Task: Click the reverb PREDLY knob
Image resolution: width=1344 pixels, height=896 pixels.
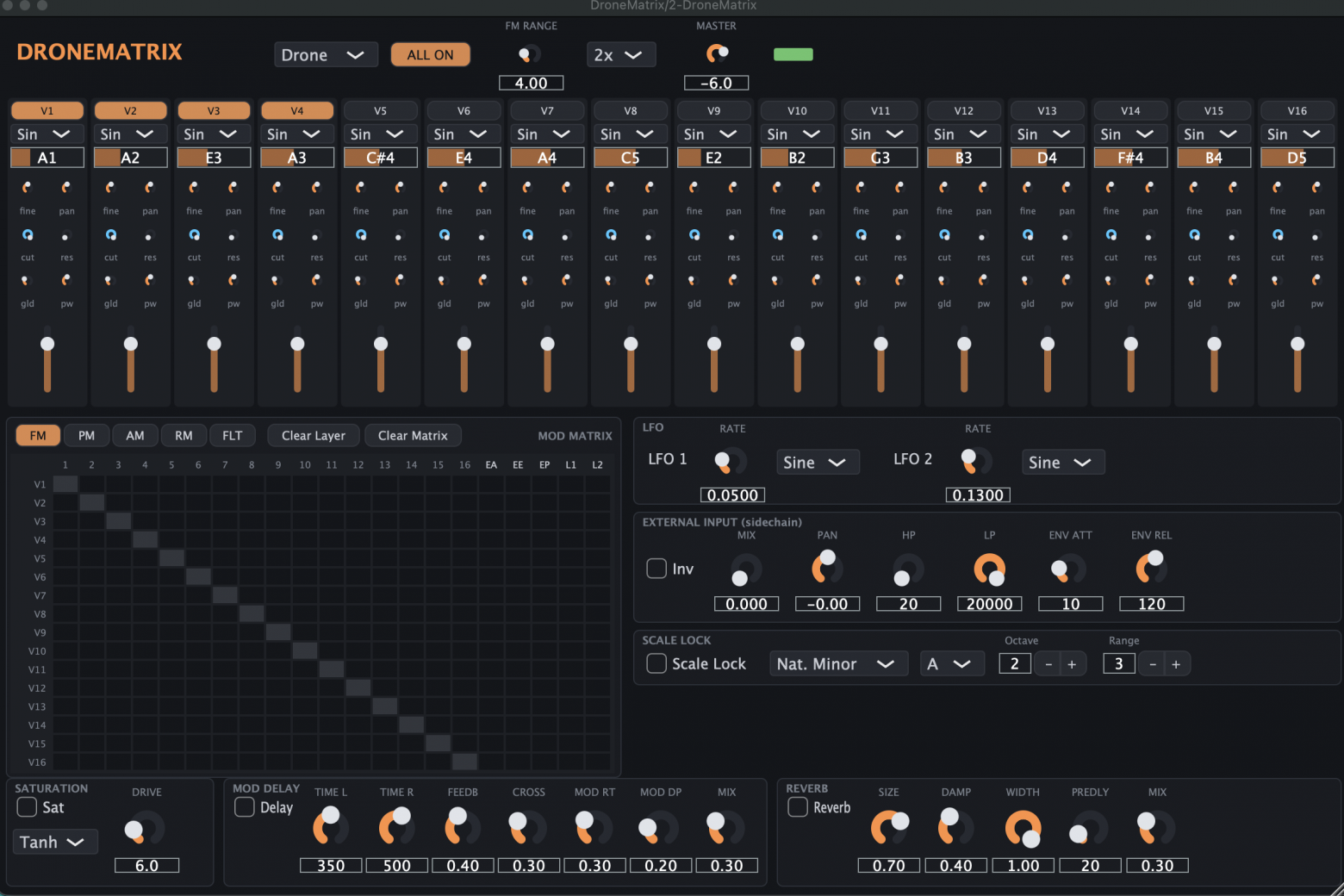Action: (1089, 830)
